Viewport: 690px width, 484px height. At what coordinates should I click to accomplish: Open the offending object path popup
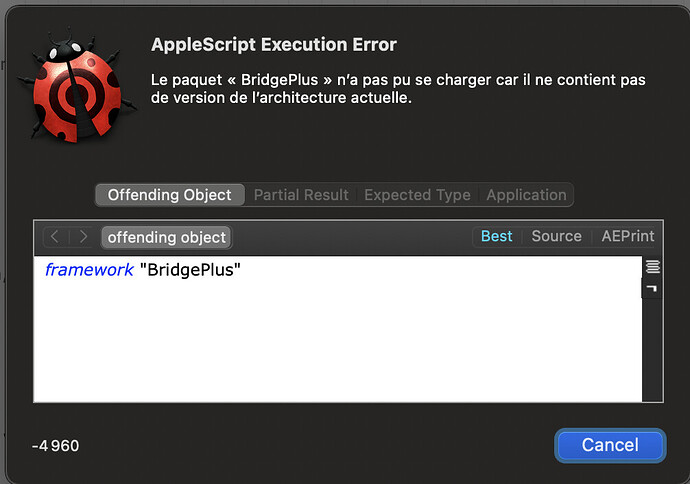[x=166, y=238]
